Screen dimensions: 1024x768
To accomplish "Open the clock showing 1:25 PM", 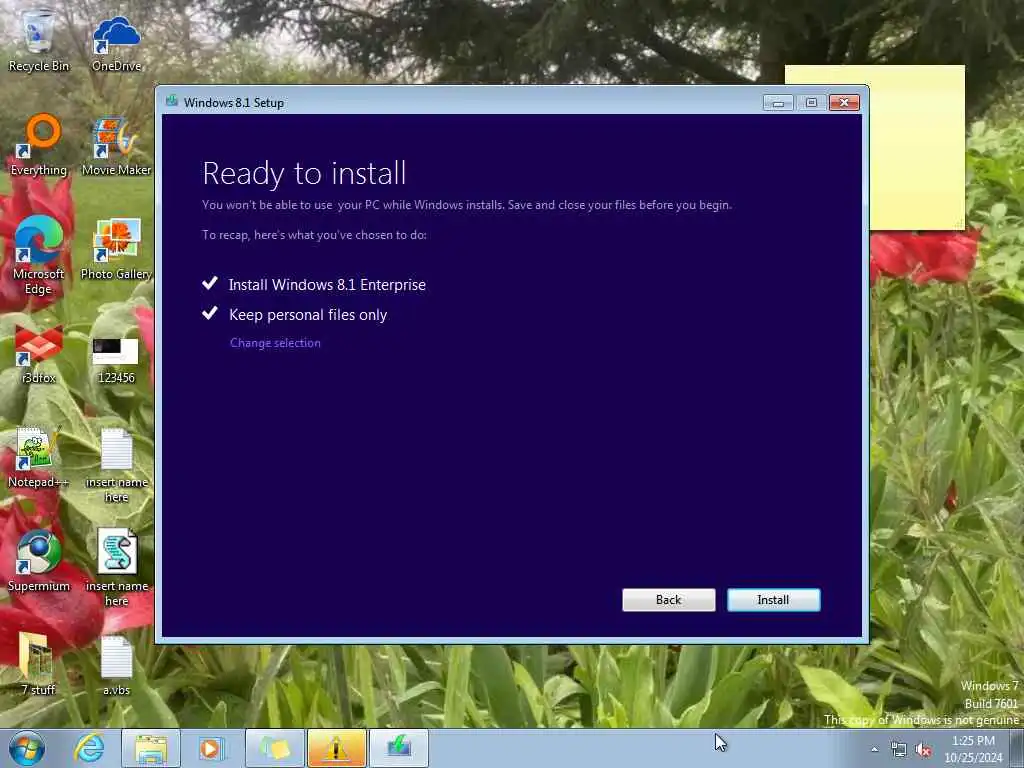I will click(973, 749).
